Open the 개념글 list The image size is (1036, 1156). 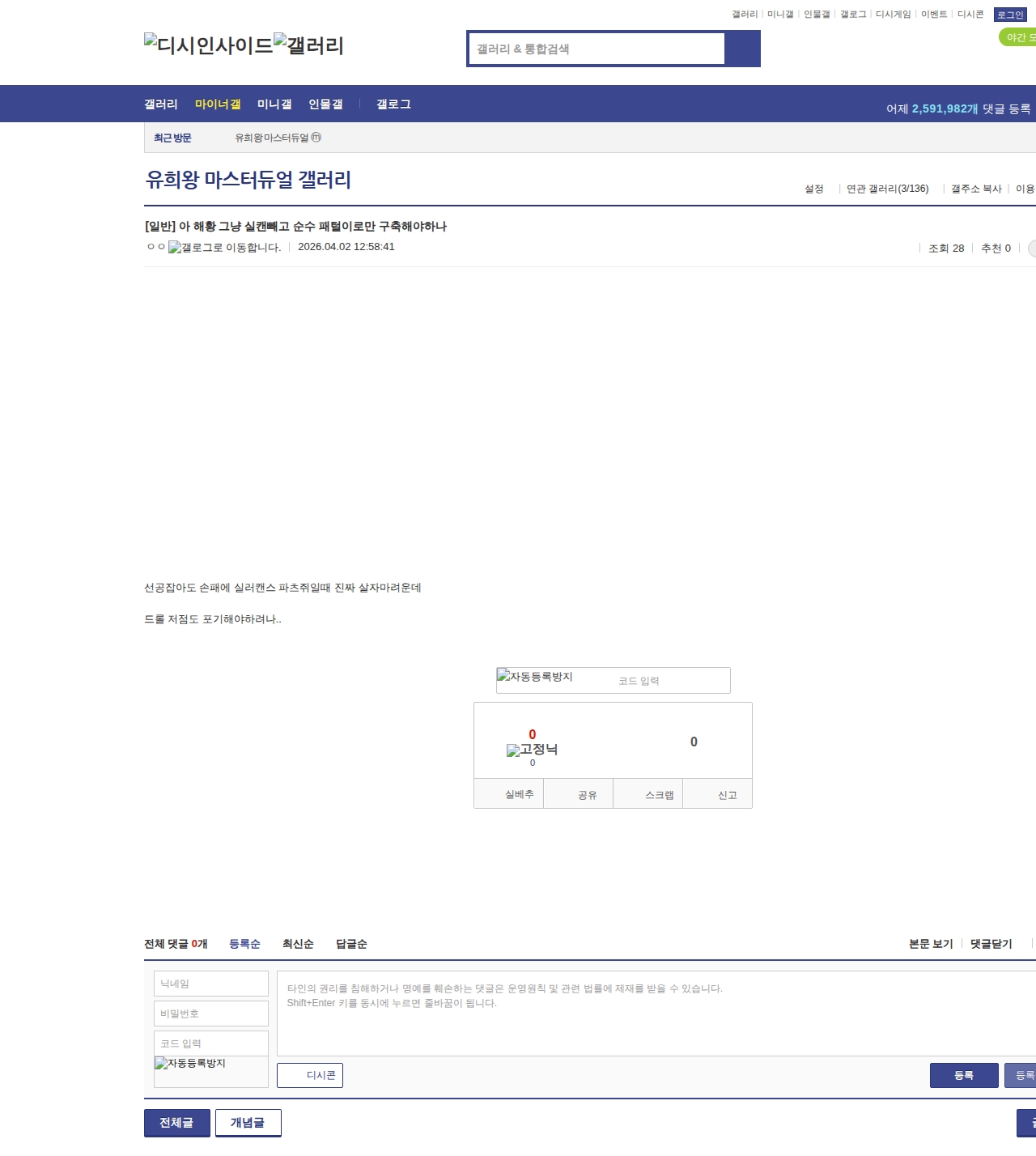pos(248,1123)
